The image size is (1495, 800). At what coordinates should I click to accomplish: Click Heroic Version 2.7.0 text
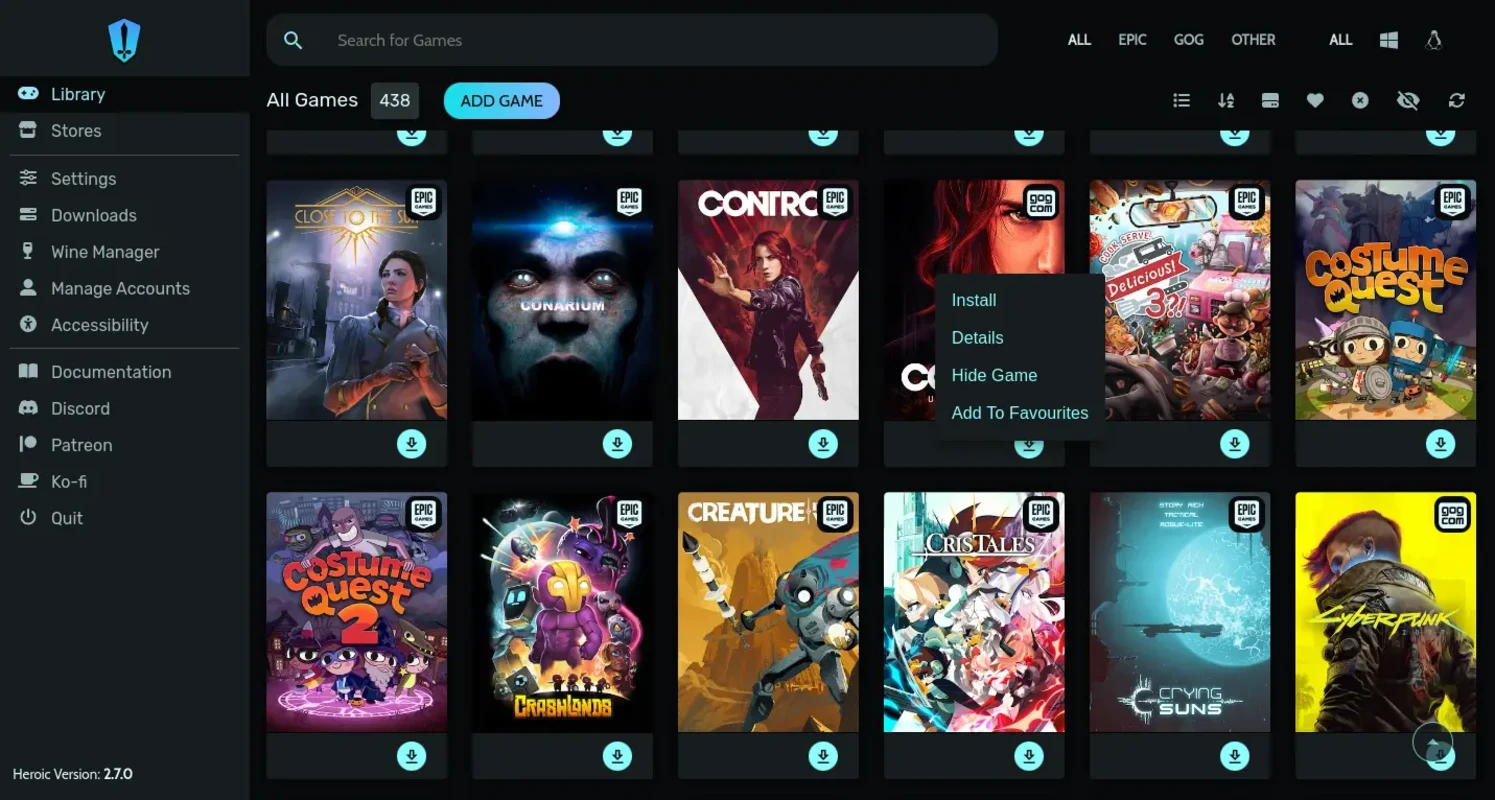pos(72,774)
